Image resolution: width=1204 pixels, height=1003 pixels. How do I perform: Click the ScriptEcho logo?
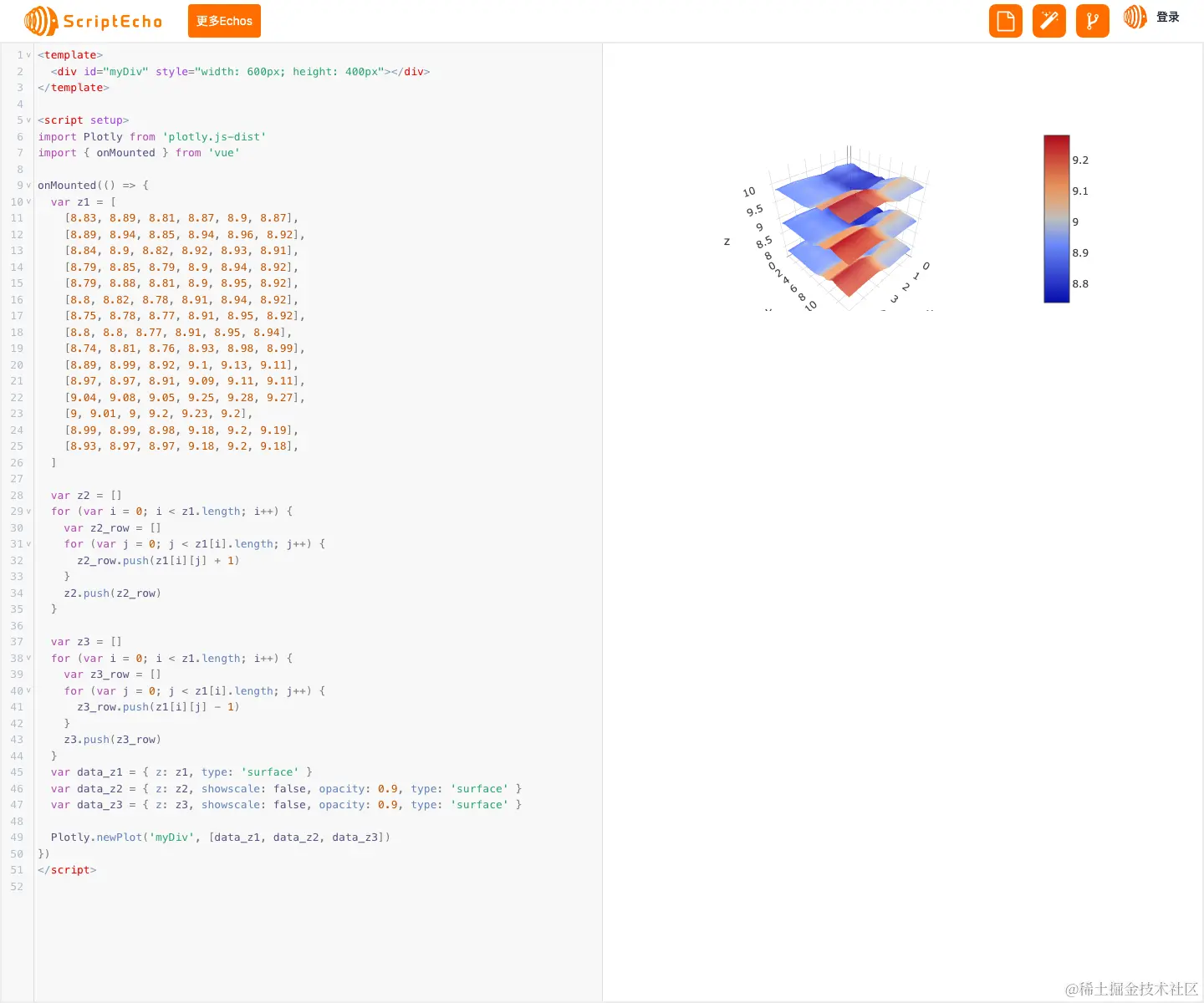94,21
